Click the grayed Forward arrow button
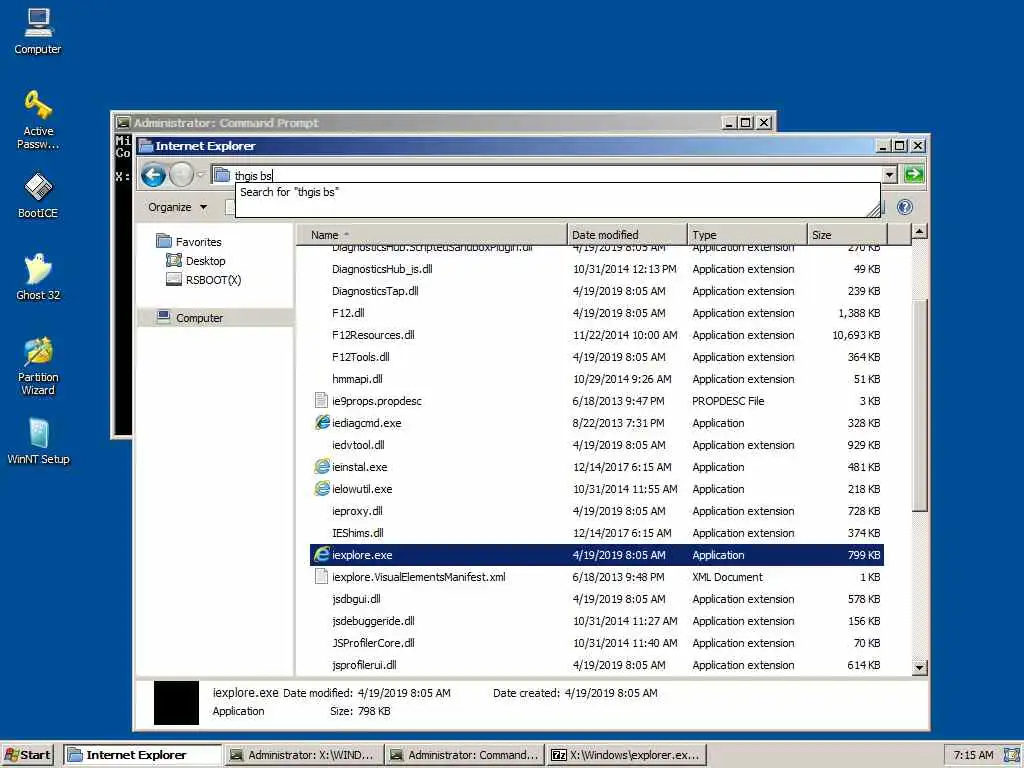This screenshot has height=768, width=1024. 181,175
